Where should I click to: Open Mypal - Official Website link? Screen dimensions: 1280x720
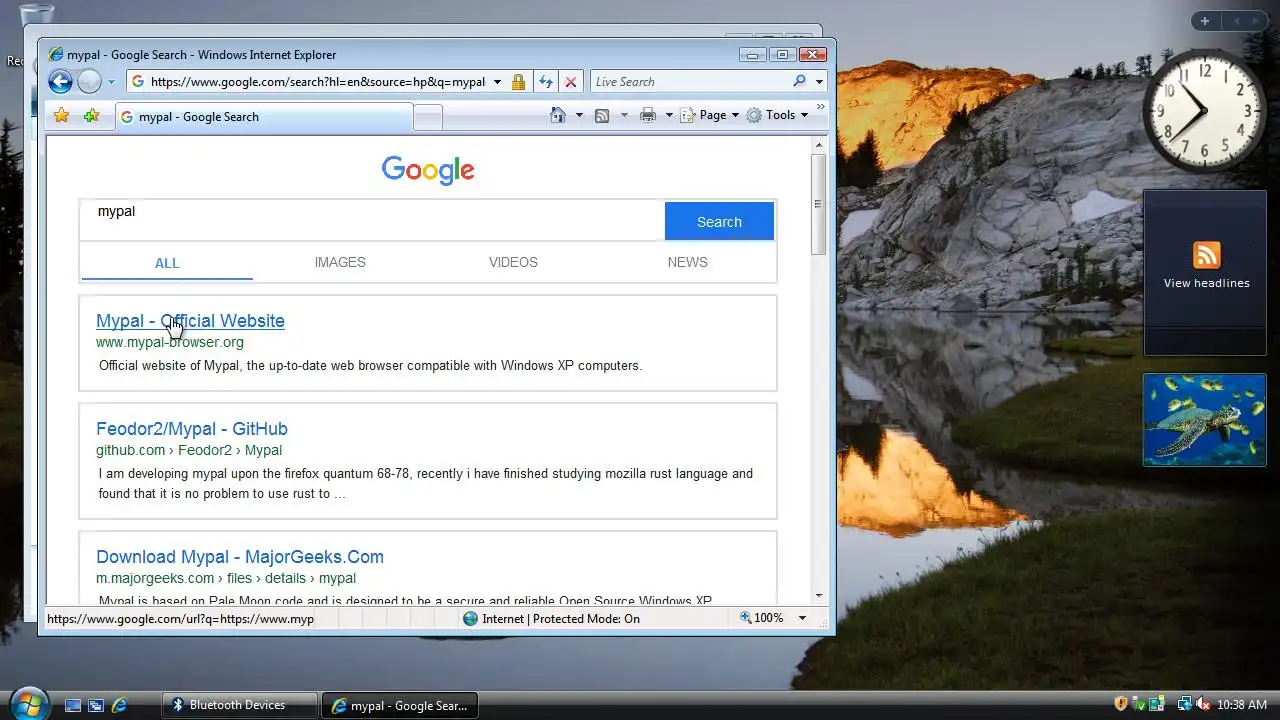pos(190,321)
